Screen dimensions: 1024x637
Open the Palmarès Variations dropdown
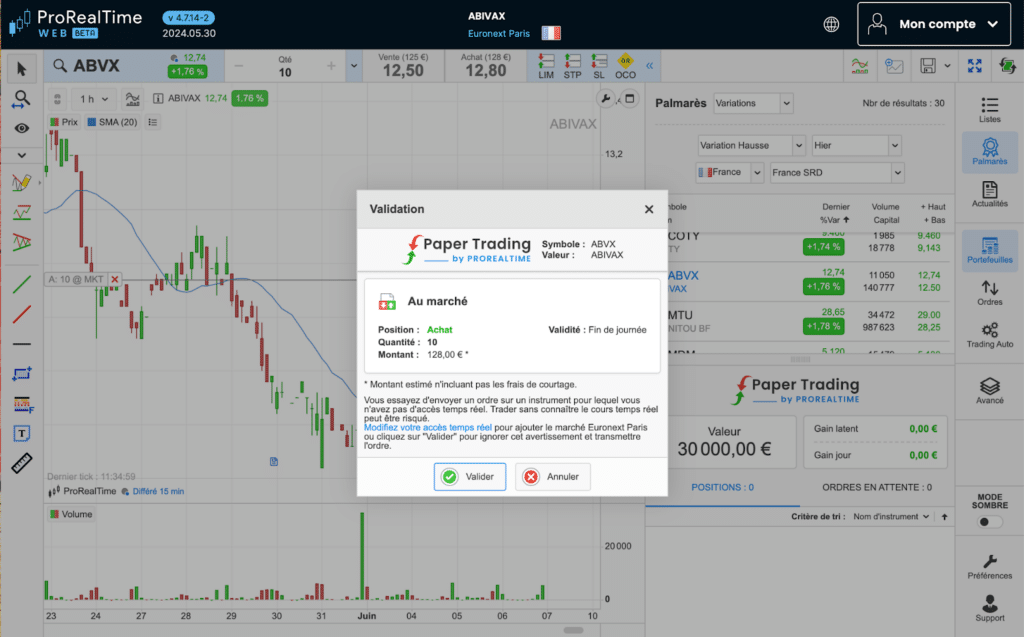tap(753, 103)
